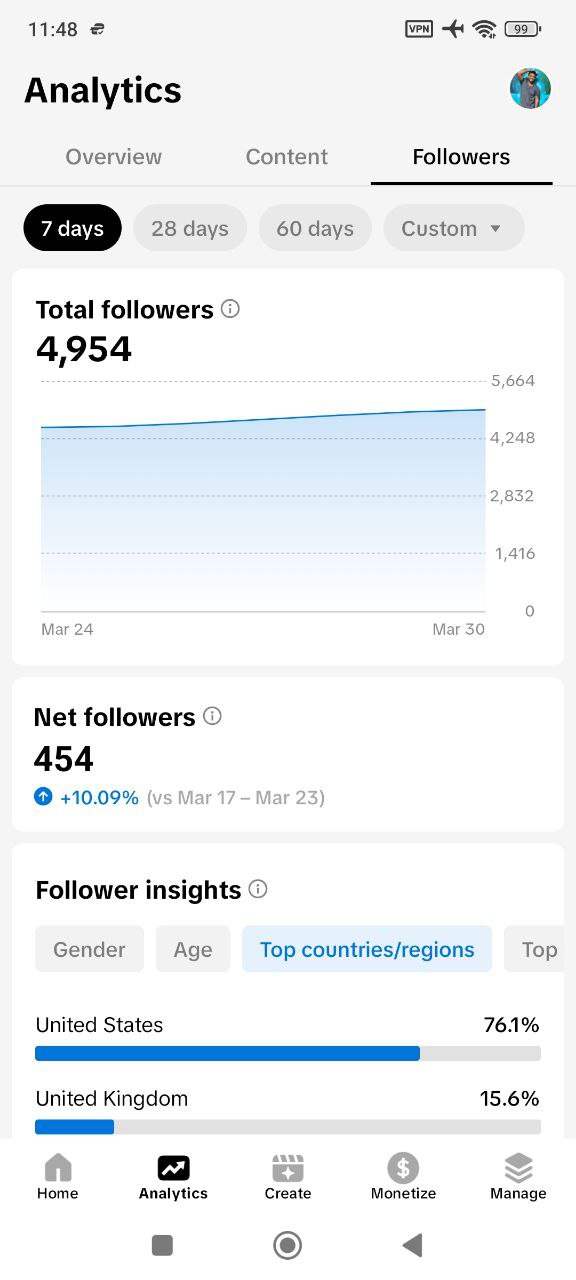Screen dimensions: 576x1280
Task: Select the 28 days range
Action: coord(190,228)
